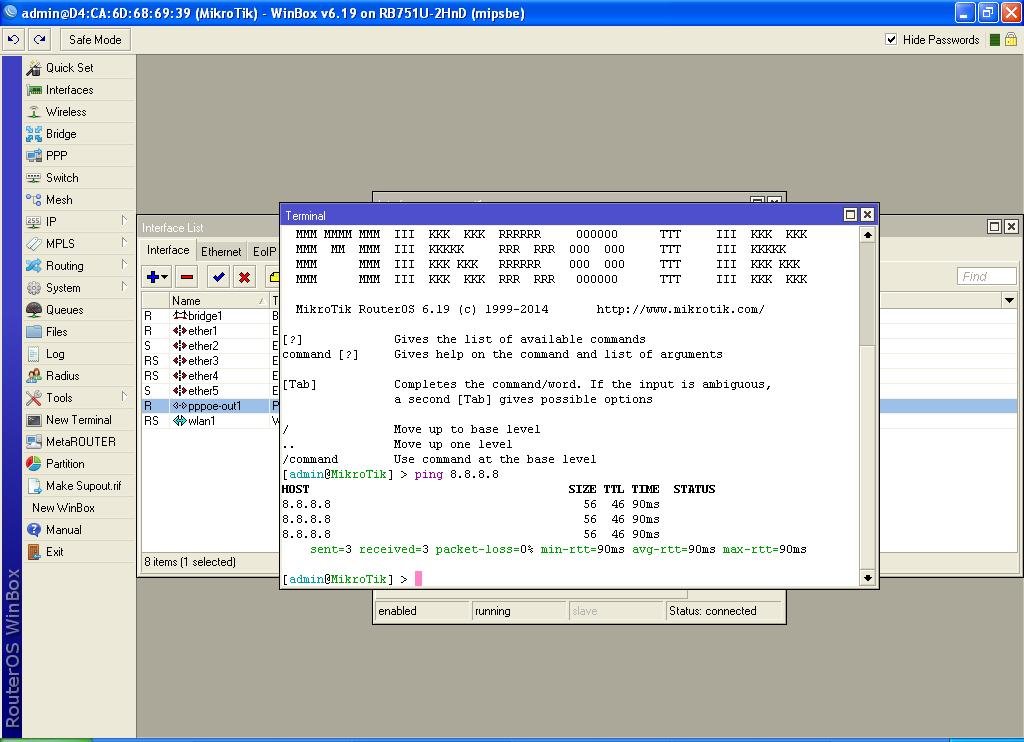Image resolution: width=1024 pixels, height=742 pixels.
Task: Click the Terminal window title bar
Action: [x=562, y=215]
